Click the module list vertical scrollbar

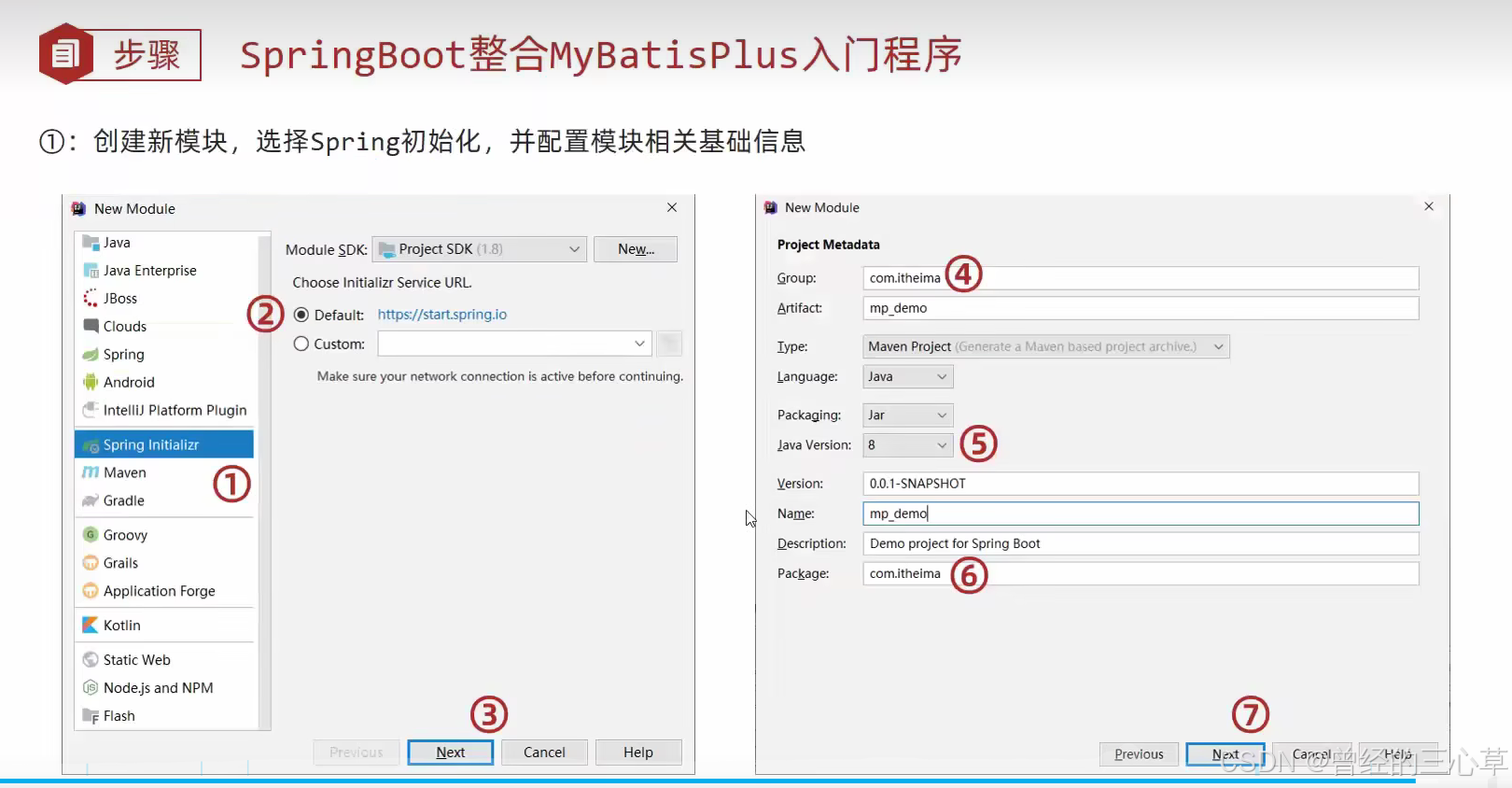coord(265,481)
